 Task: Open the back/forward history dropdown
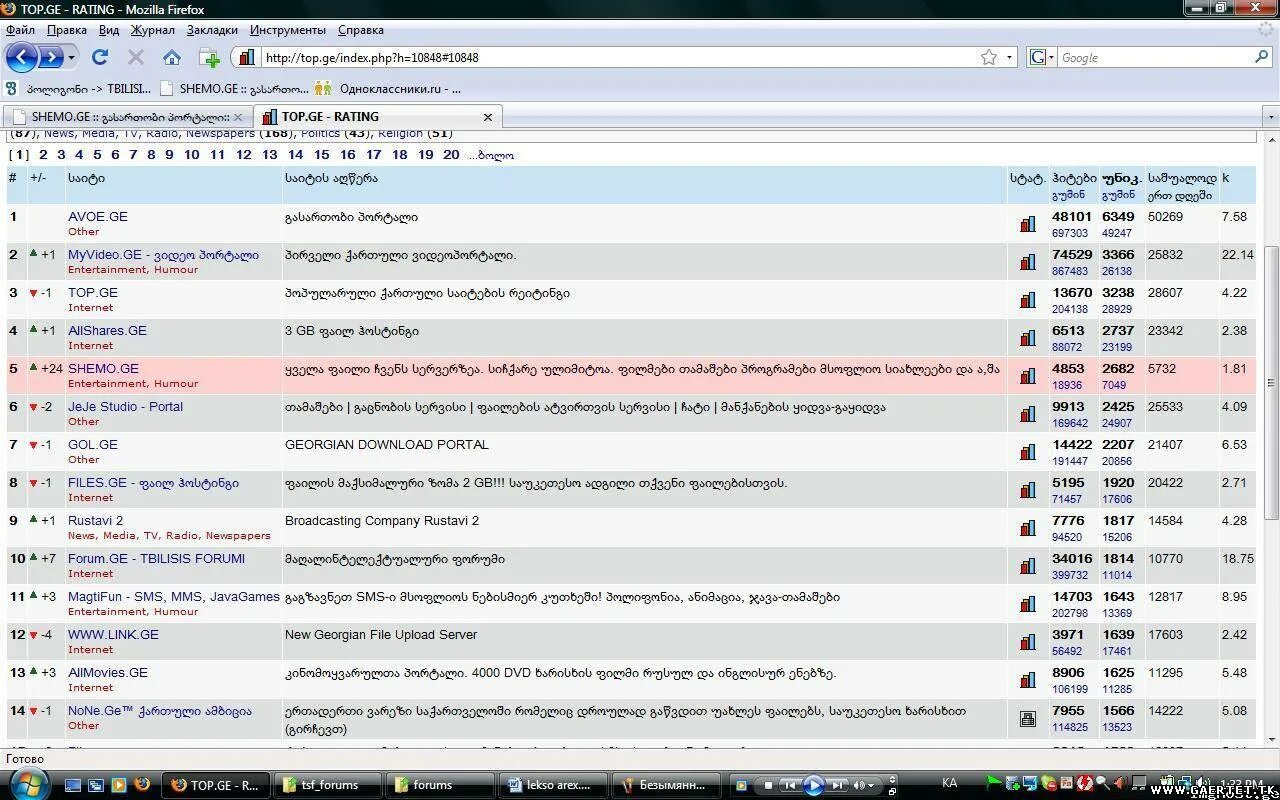71,57
